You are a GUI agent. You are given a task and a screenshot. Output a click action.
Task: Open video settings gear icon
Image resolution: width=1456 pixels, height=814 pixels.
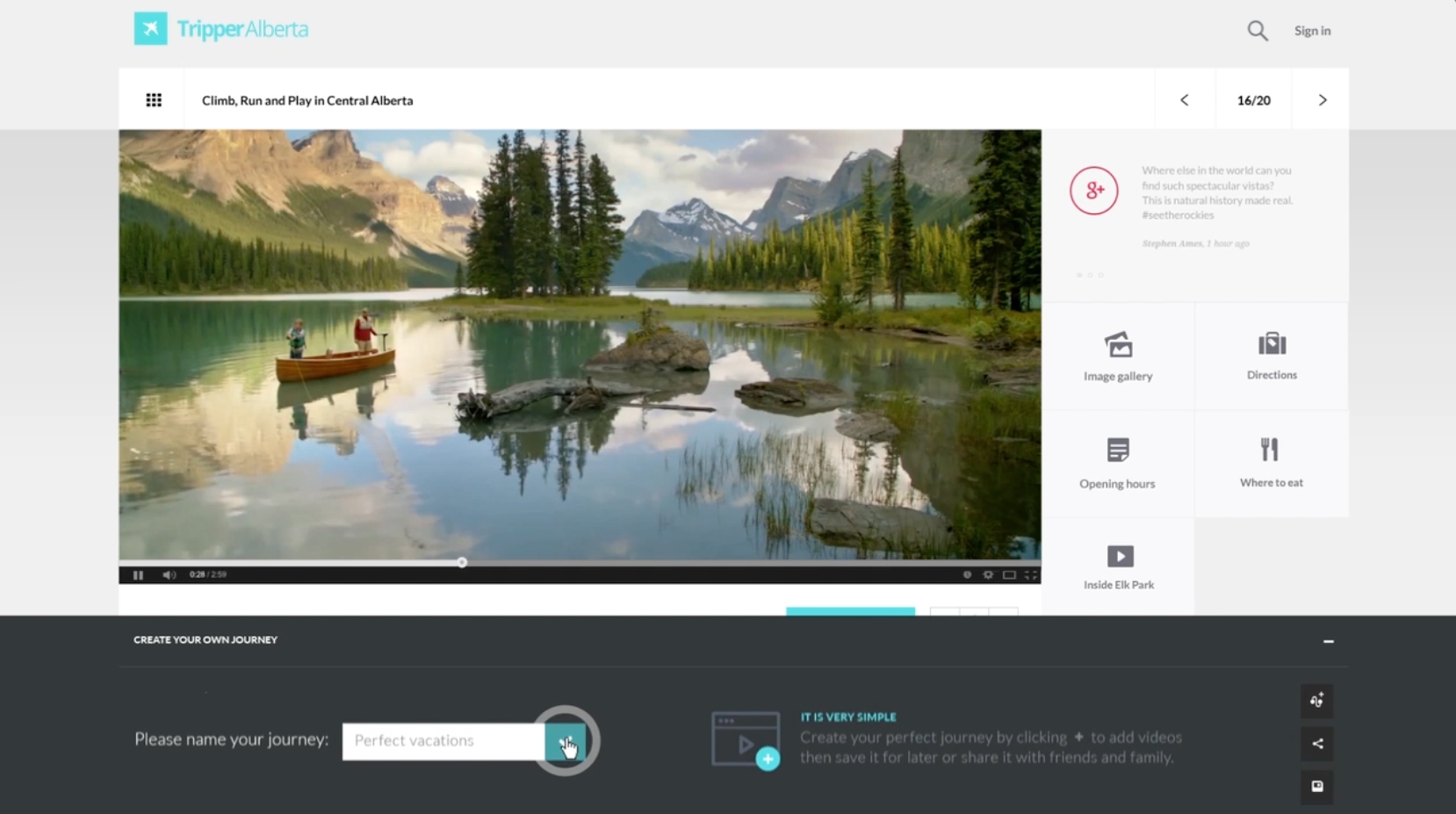click(x=988, y=575)
